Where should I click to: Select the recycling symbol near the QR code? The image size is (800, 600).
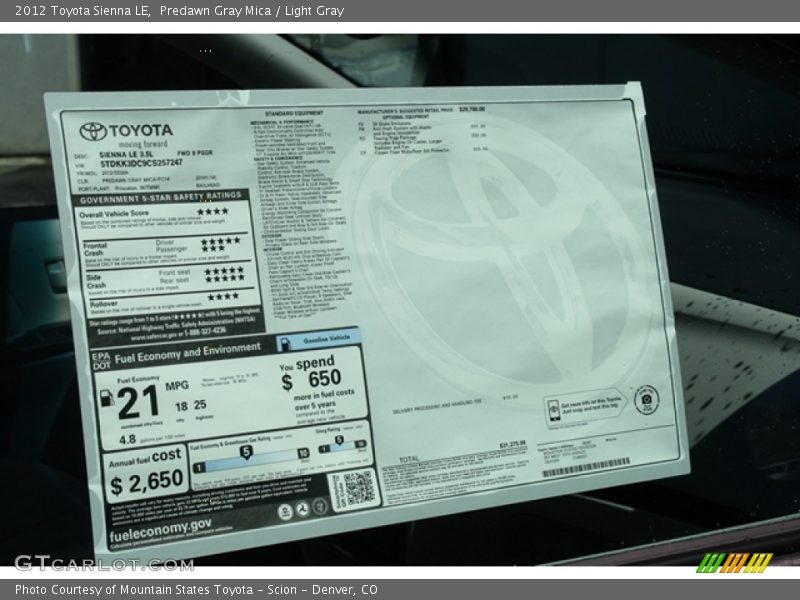[303, 506]
